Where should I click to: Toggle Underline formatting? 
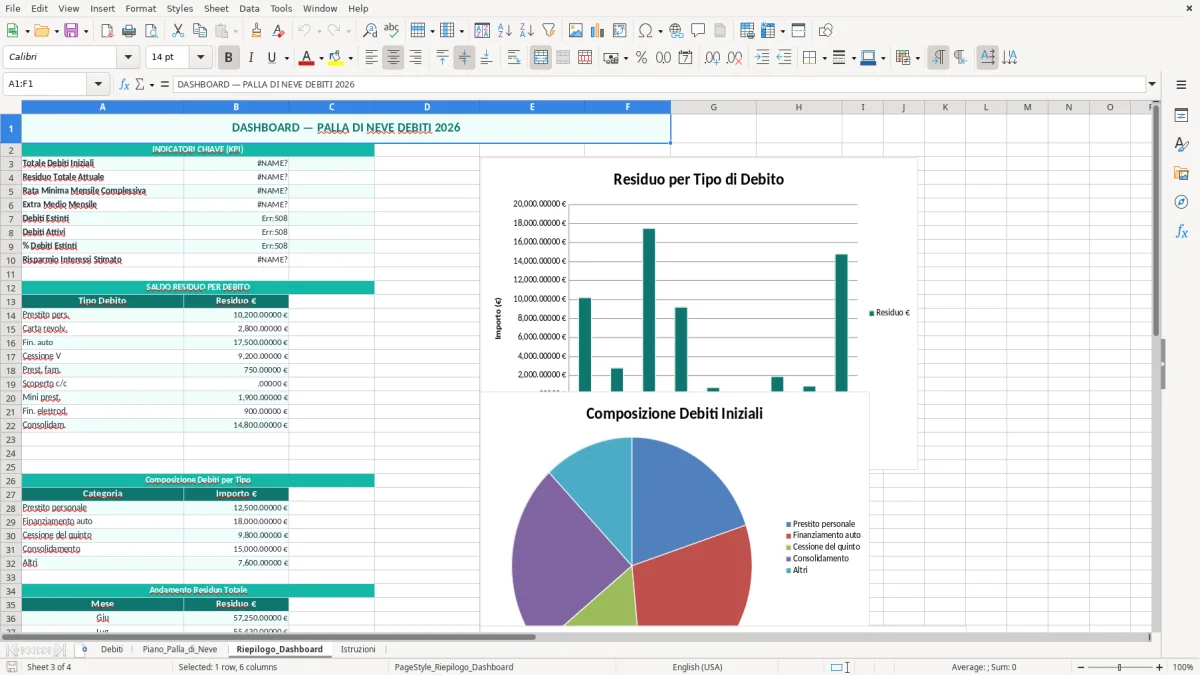coord(272,58)
